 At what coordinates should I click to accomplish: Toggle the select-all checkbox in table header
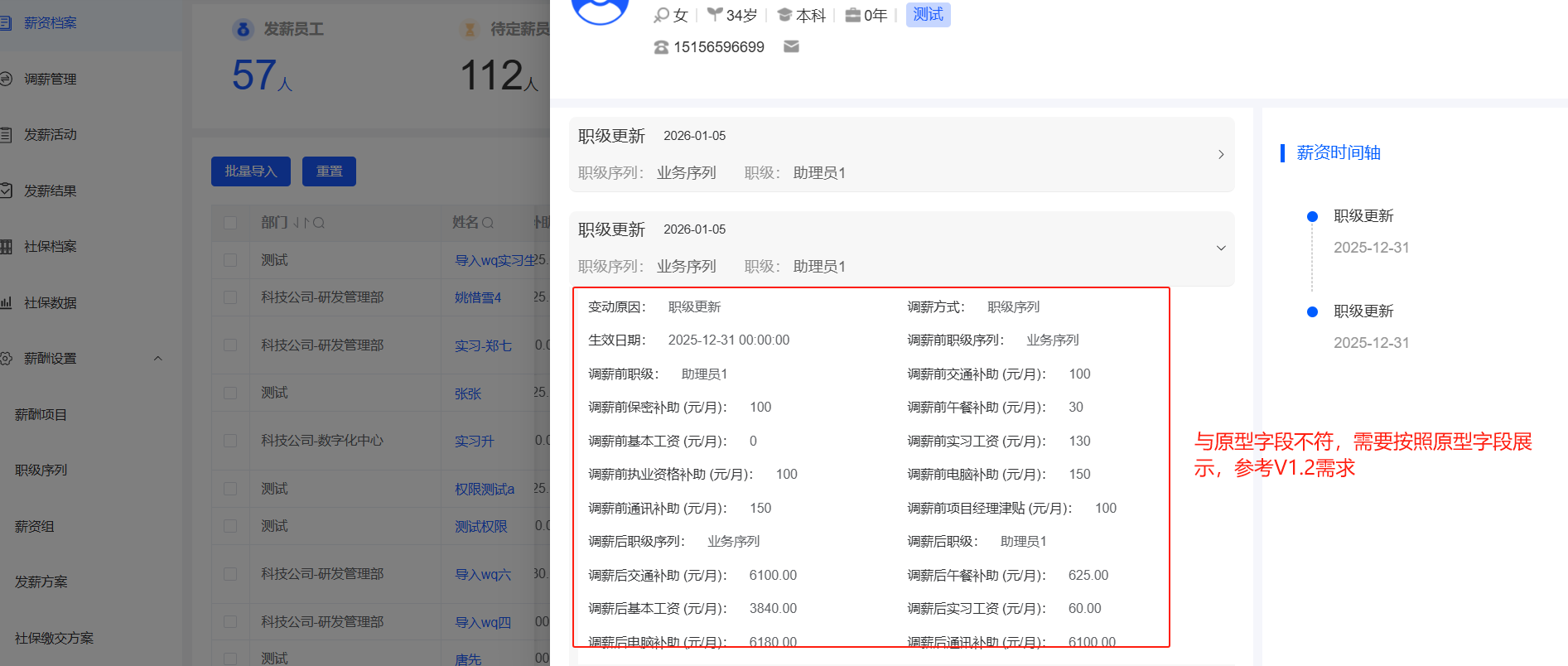[x=230, y=223]
